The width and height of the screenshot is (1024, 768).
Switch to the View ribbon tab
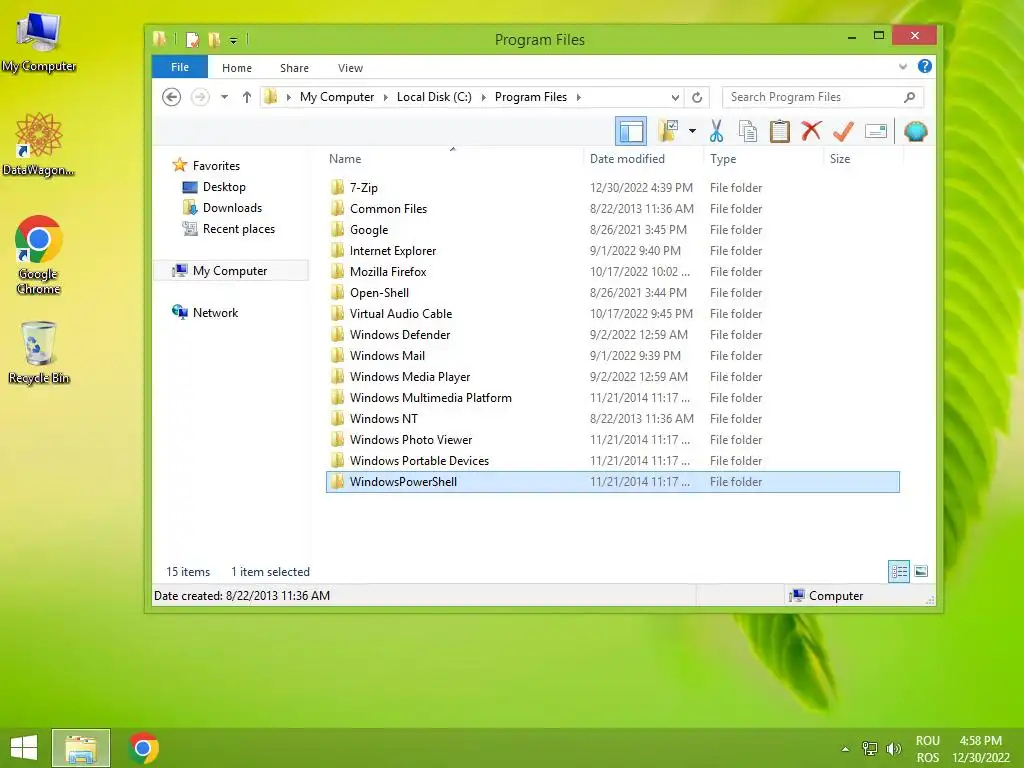coord(350,68)
